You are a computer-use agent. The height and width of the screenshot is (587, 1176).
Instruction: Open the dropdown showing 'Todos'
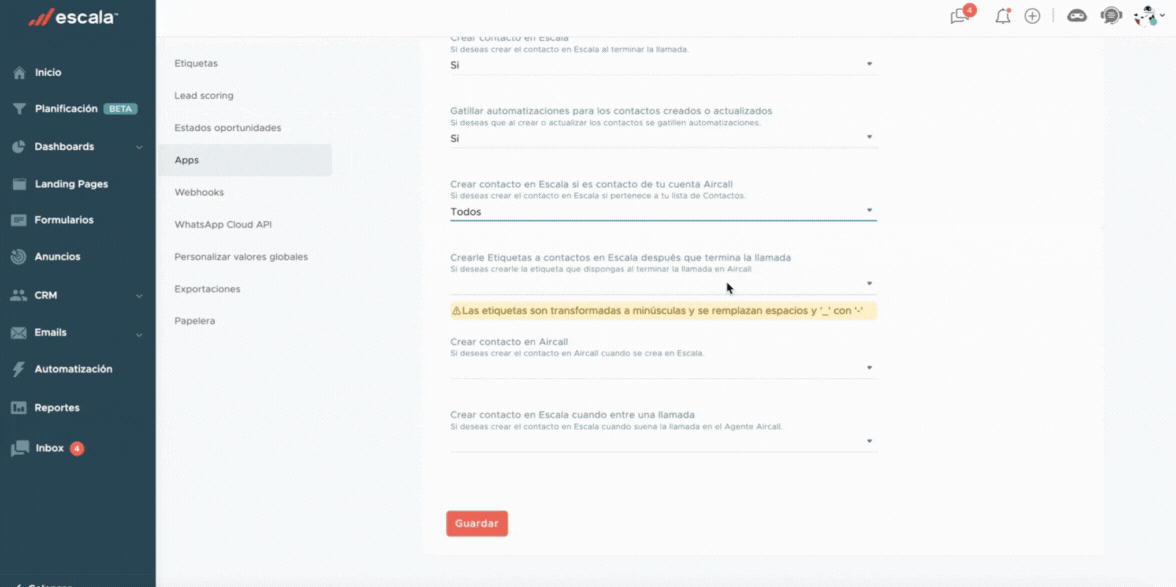click(x=663, y=211)
